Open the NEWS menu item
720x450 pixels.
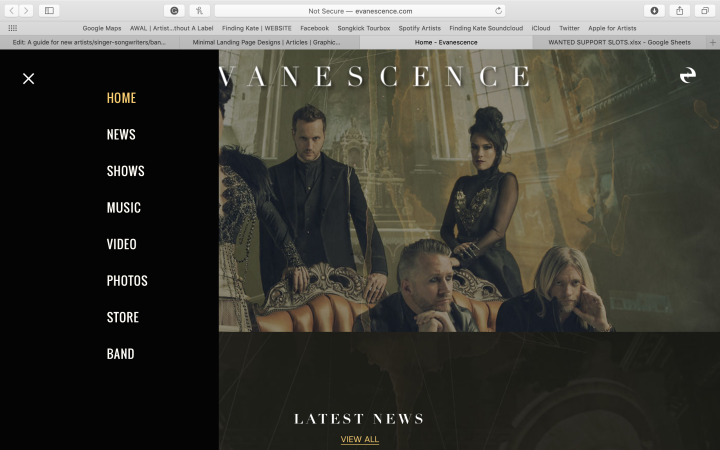121,134
